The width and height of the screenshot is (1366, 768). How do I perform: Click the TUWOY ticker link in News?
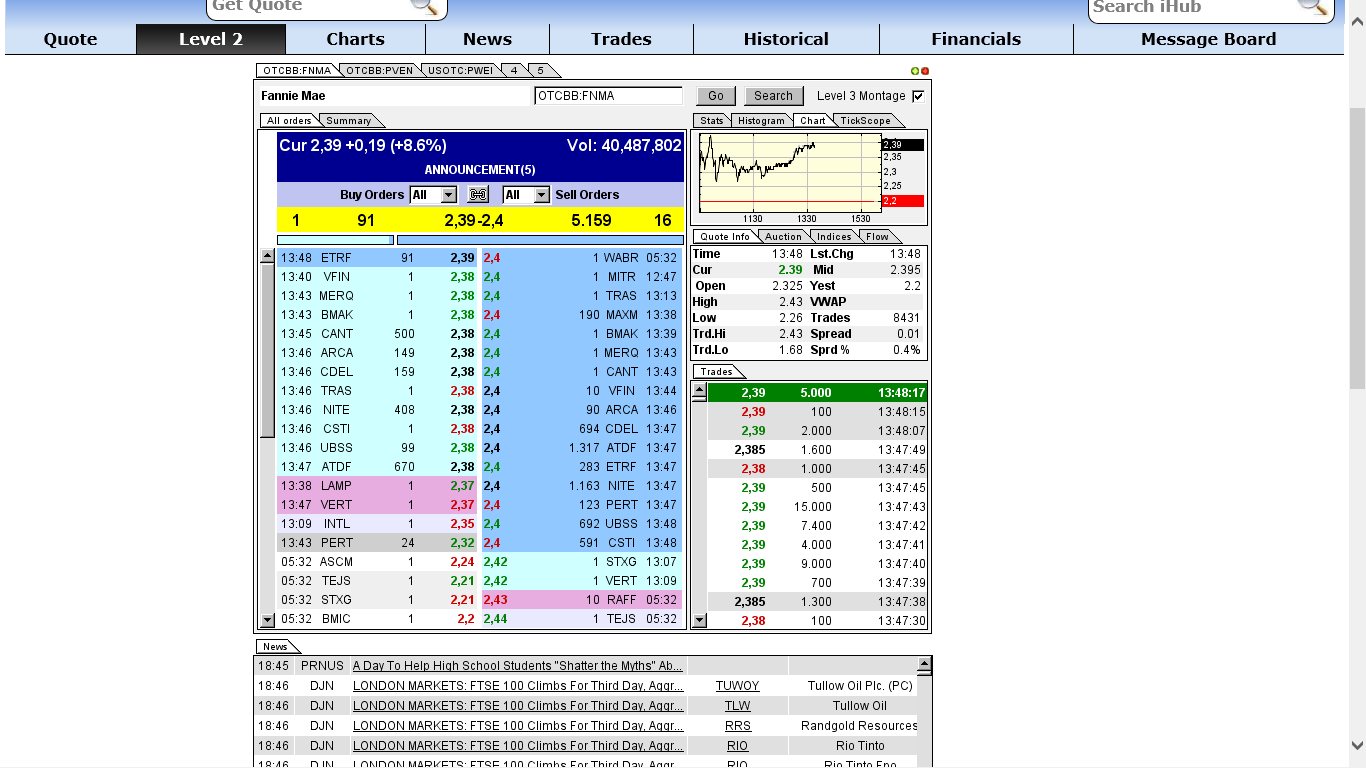738,686
